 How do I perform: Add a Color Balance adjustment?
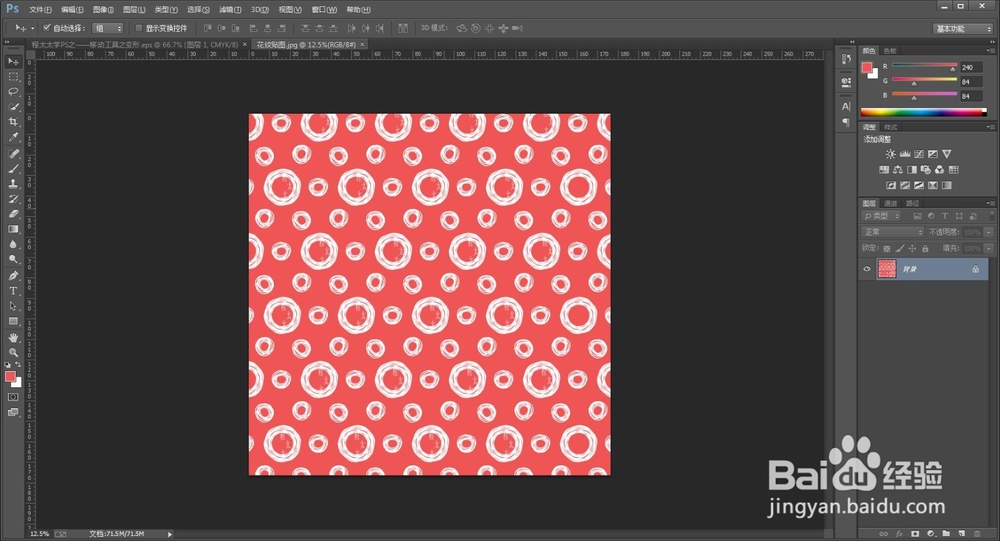897,170
